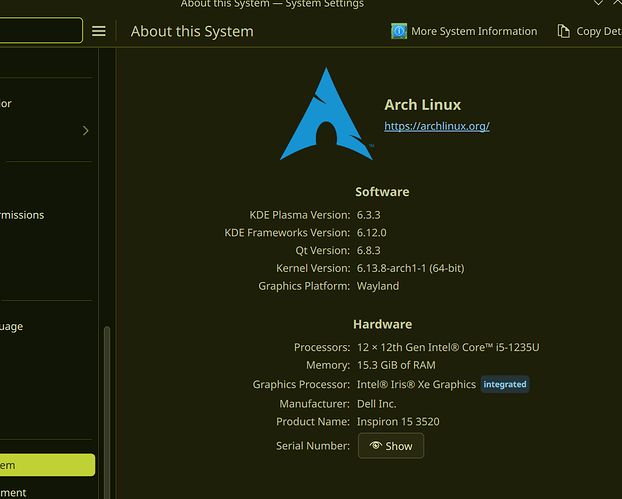The height and width of the screenshot is (499, 622).
Task: Click the Hardware section heading
Action: tap(382, 324)
